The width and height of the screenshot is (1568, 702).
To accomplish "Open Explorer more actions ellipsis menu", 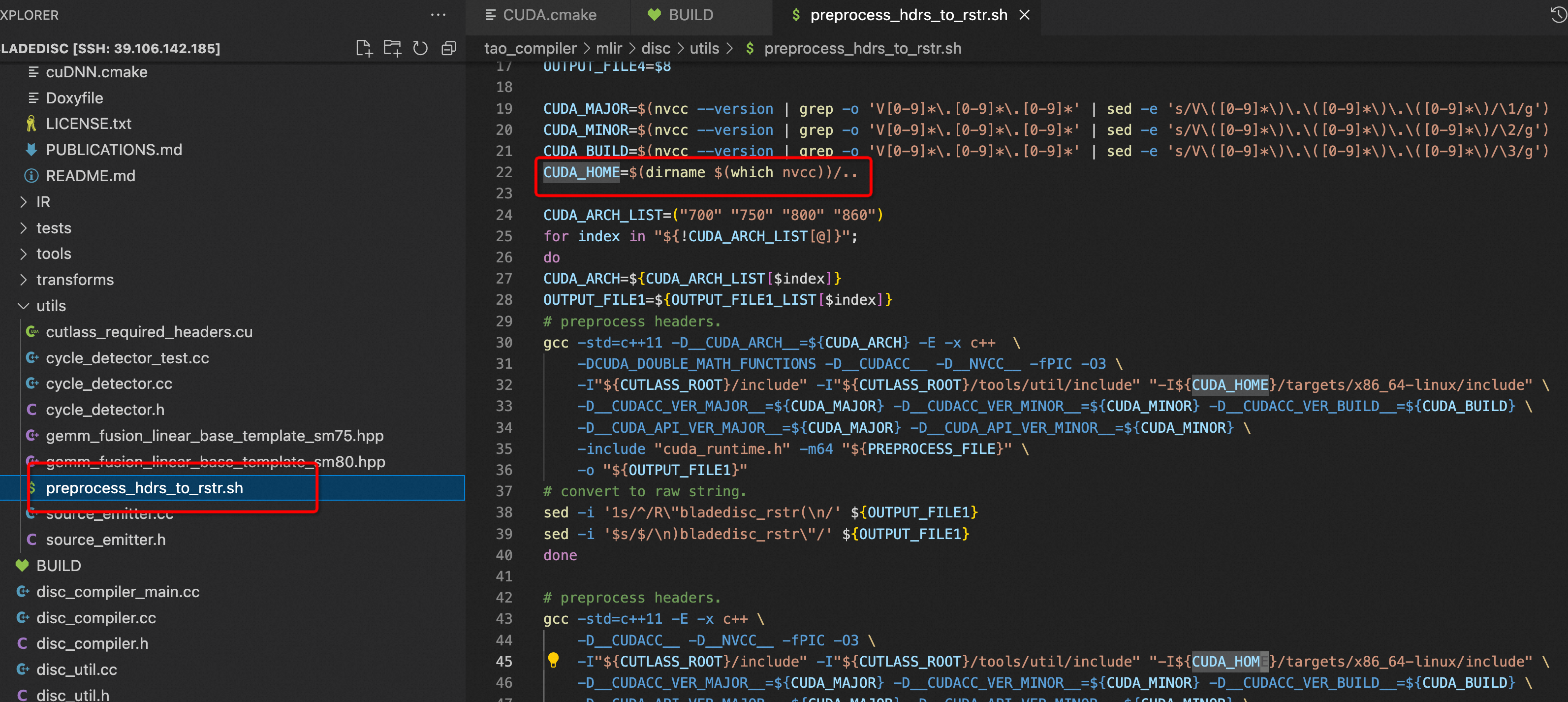I will [438, 15].
